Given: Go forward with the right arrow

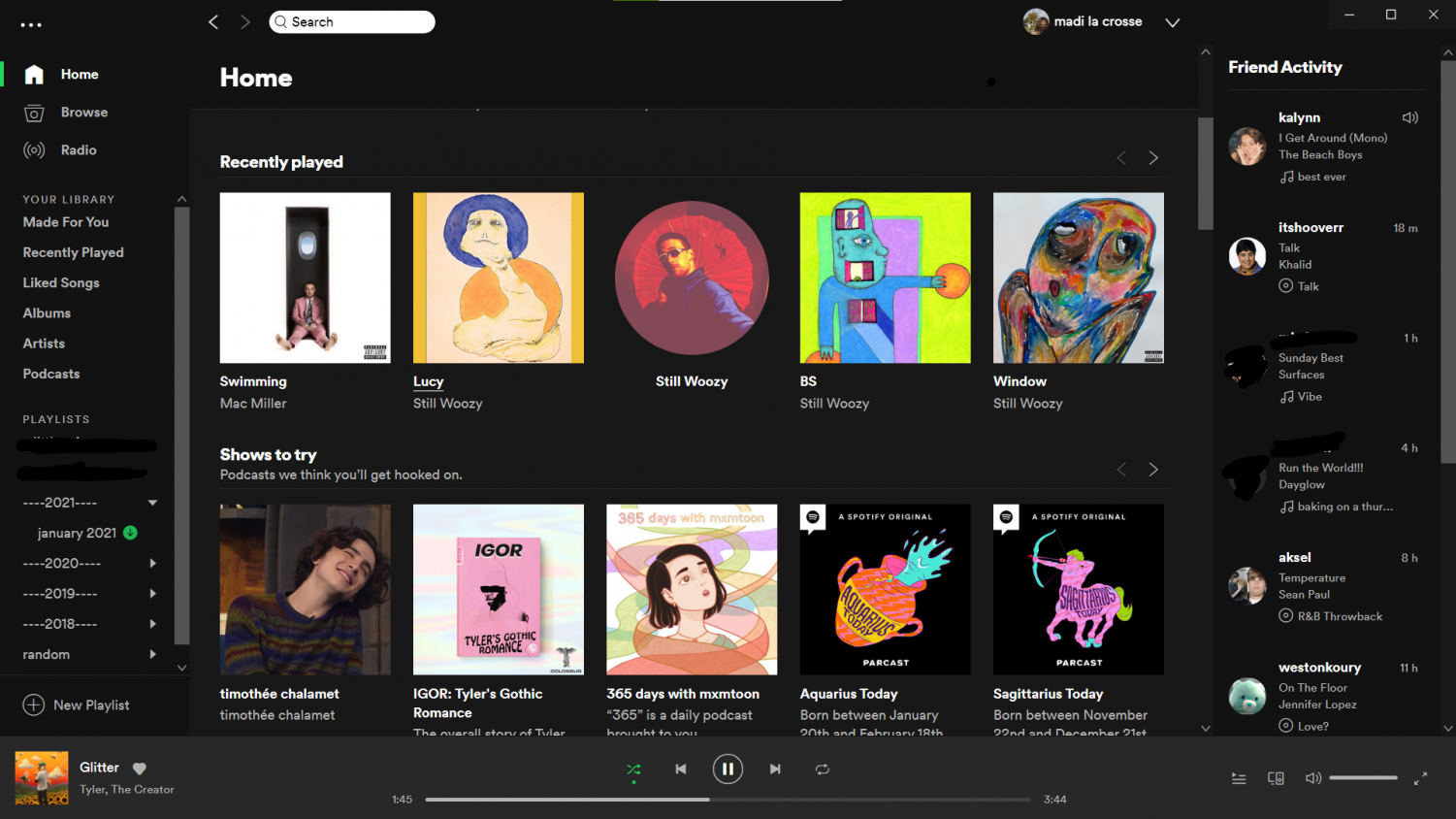Looking at the screenshot, I should click(x=245, y=22).
